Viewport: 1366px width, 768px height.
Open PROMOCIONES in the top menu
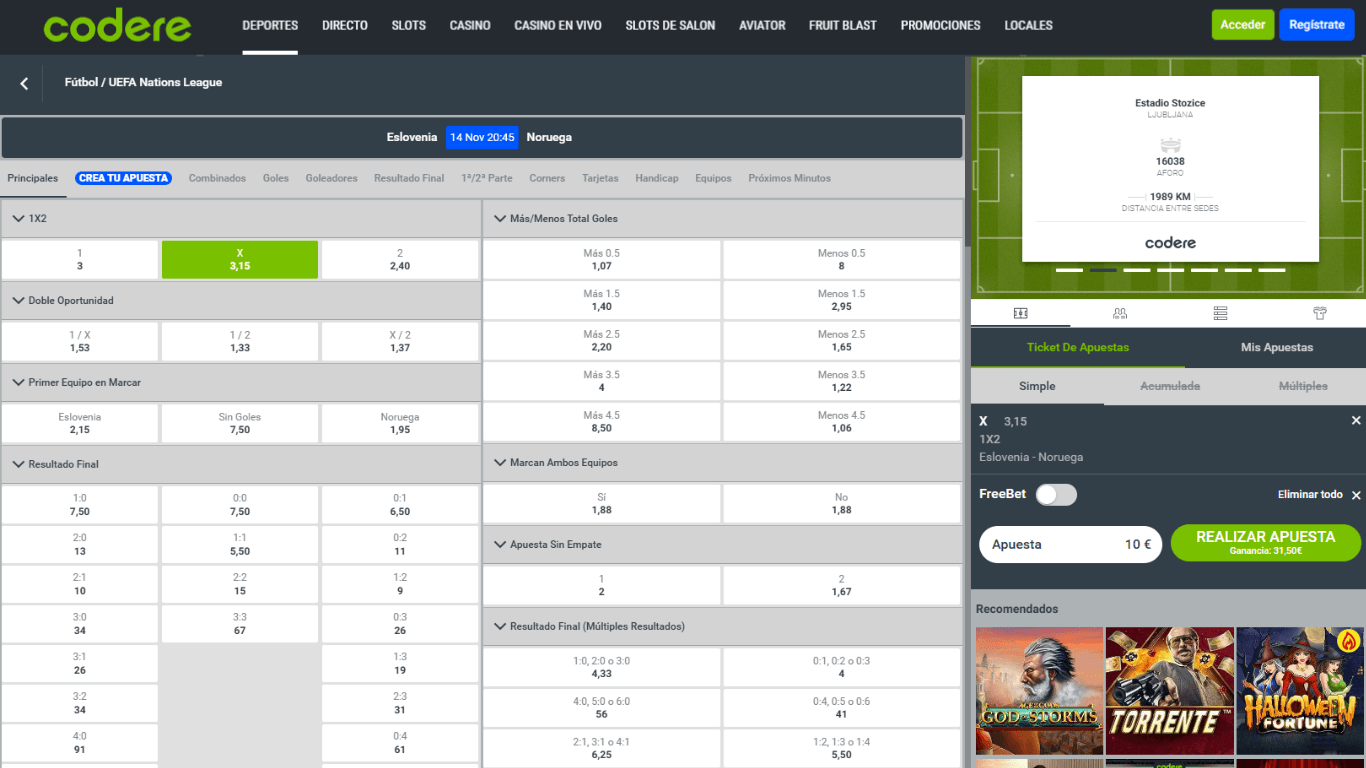(940, 25)
